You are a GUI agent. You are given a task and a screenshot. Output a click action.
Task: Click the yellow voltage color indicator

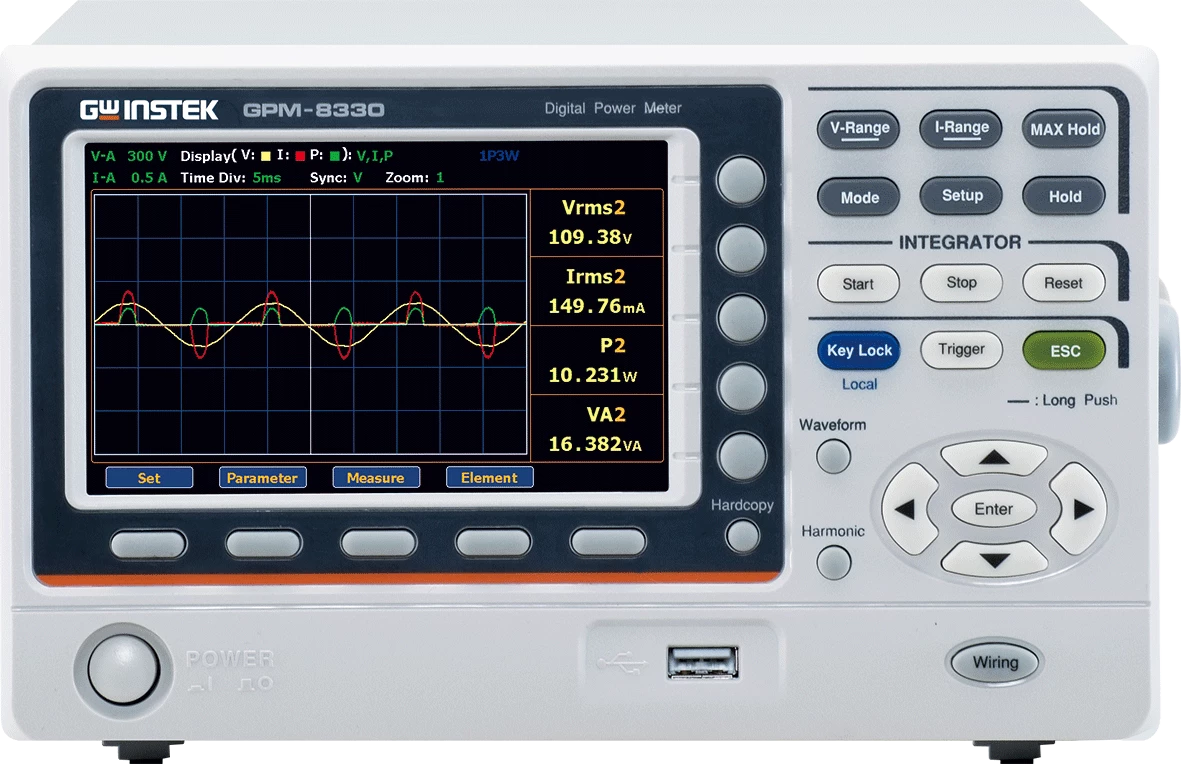[266, 156]
